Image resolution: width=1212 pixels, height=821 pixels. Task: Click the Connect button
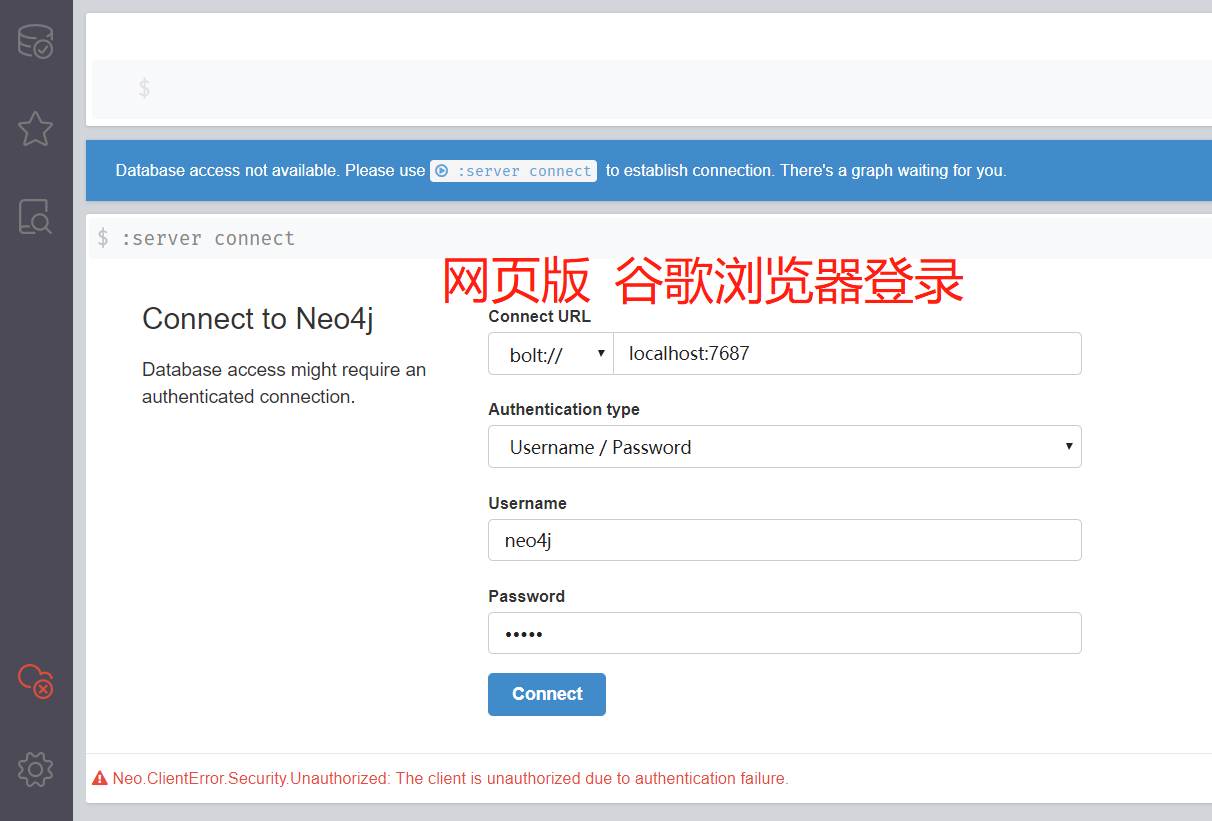(547, 694)
